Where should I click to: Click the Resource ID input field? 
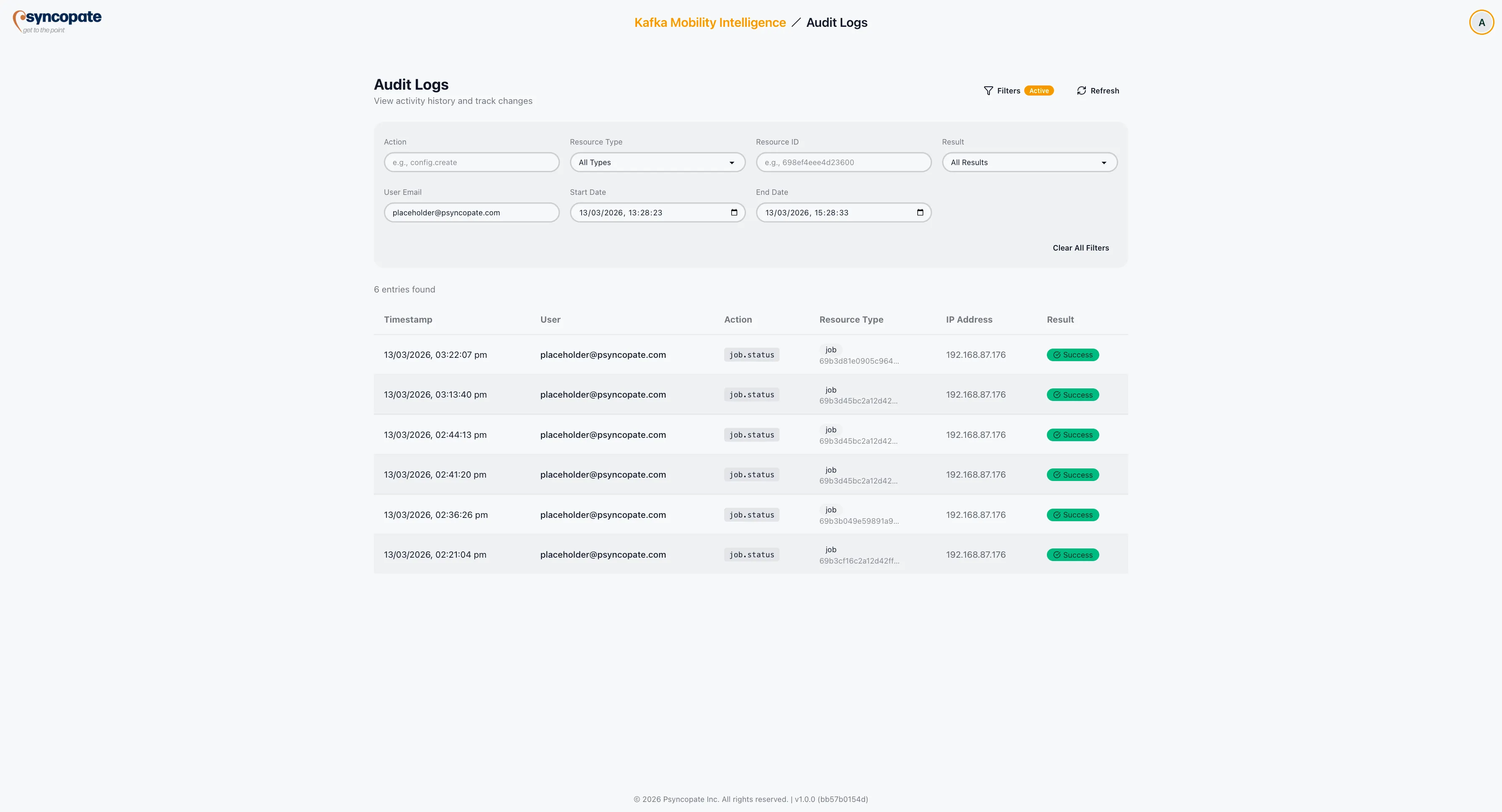[x=843, y=162]
